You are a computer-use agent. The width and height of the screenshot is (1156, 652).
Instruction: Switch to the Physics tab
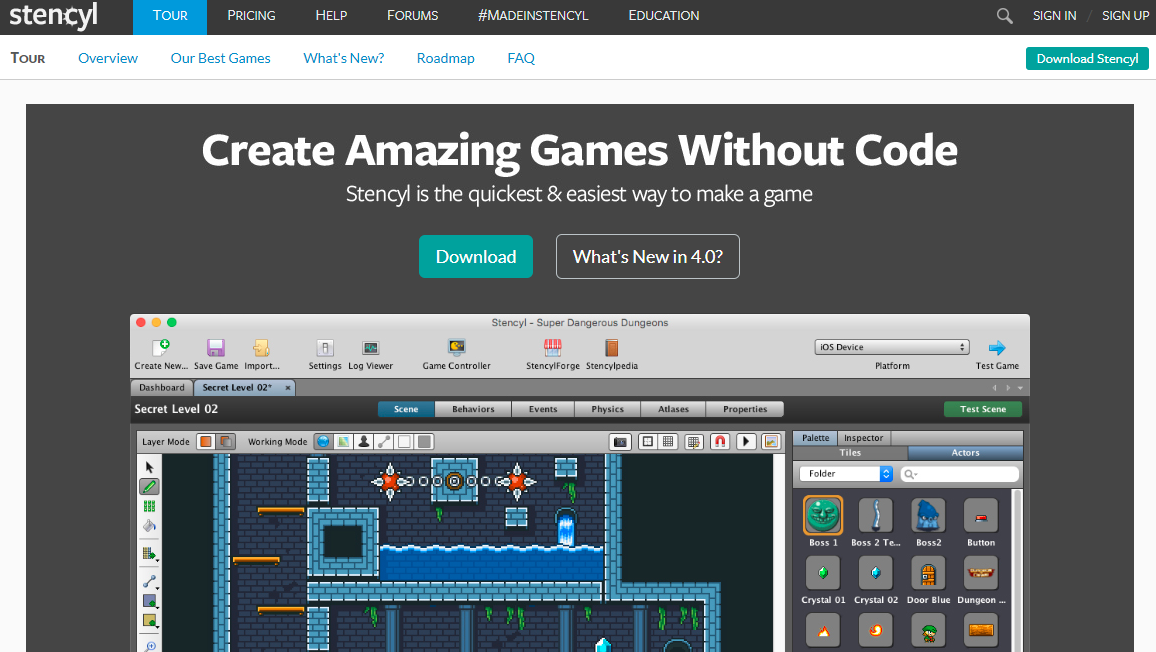(x=607, y=409)
